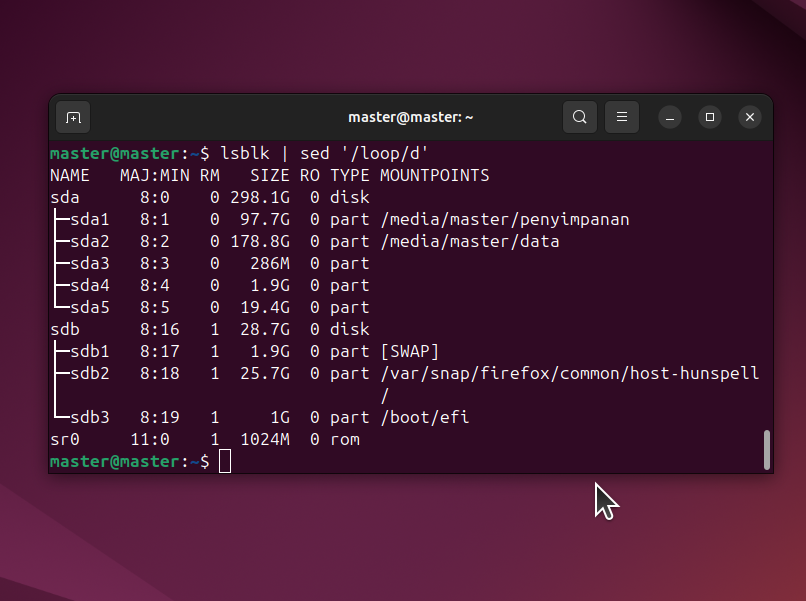Click the rom type text
Viewport: 806px width, 601px height.
[x=345, y=441]
